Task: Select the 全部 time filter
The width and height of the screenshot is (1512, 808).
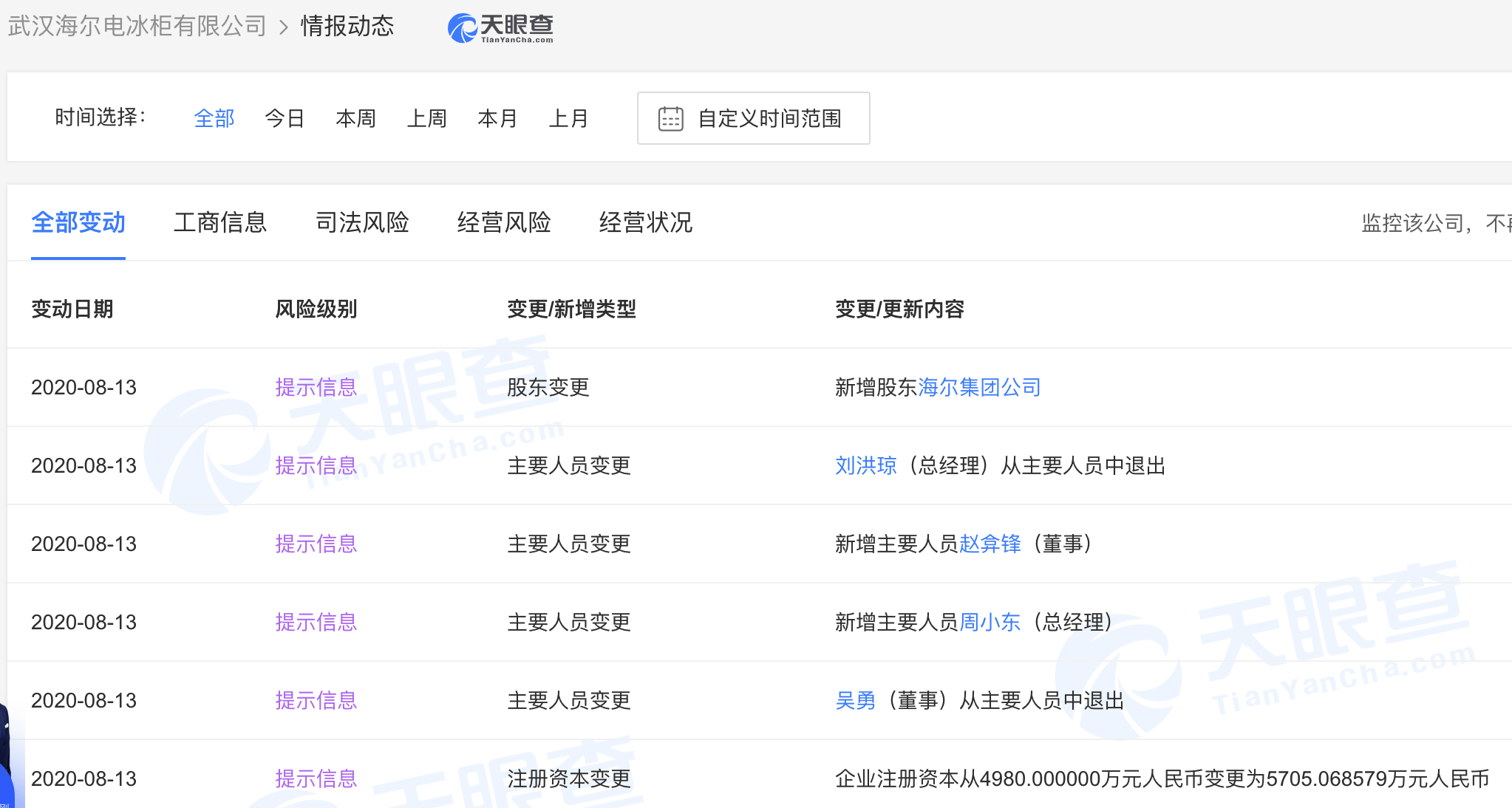Action: [x=214, y=118]
